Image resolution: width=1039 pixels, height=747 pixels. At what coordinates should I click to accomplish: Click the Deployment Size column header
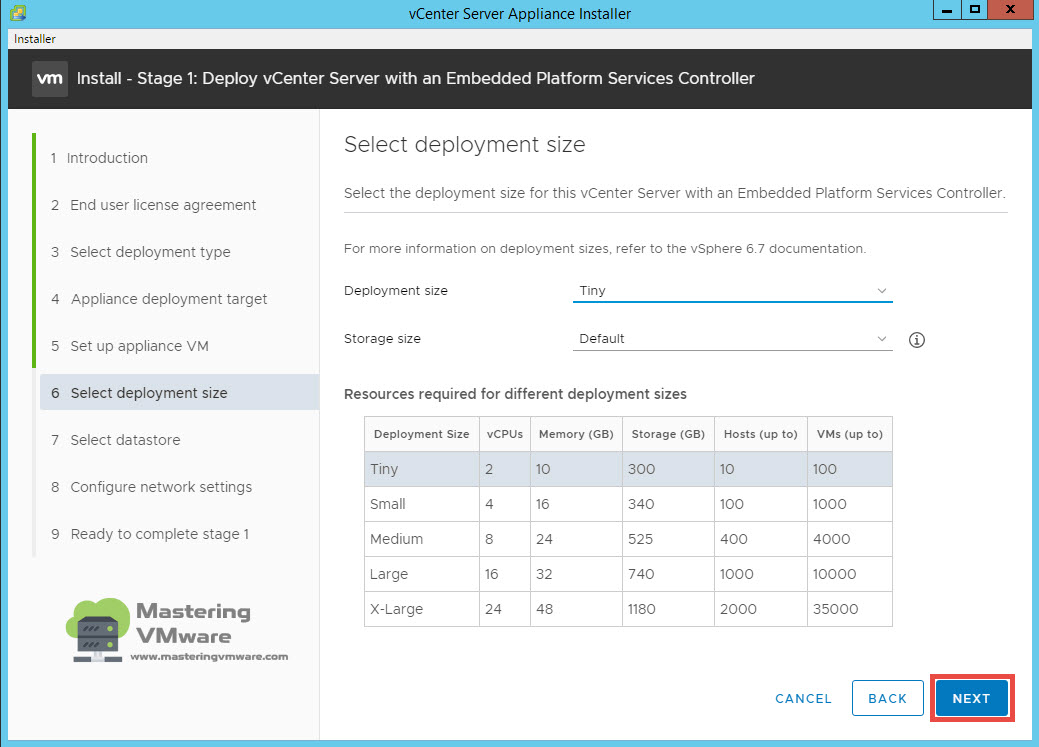[421, 434]
